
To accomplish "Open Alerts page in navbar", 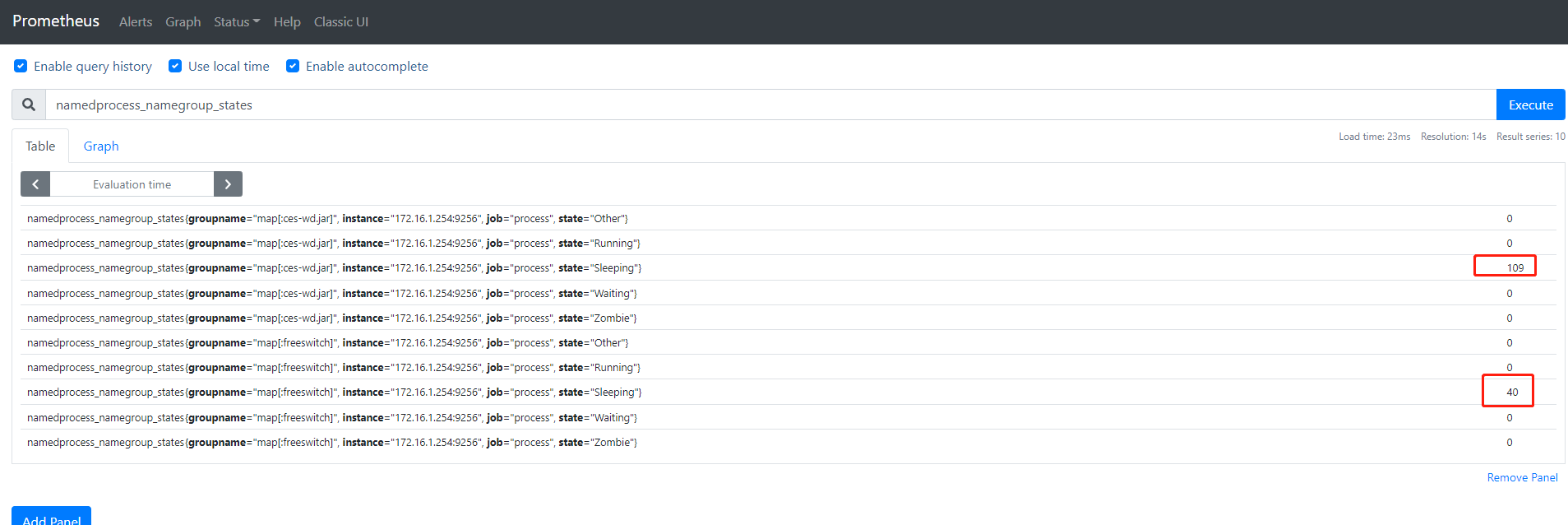I will 136,21.
